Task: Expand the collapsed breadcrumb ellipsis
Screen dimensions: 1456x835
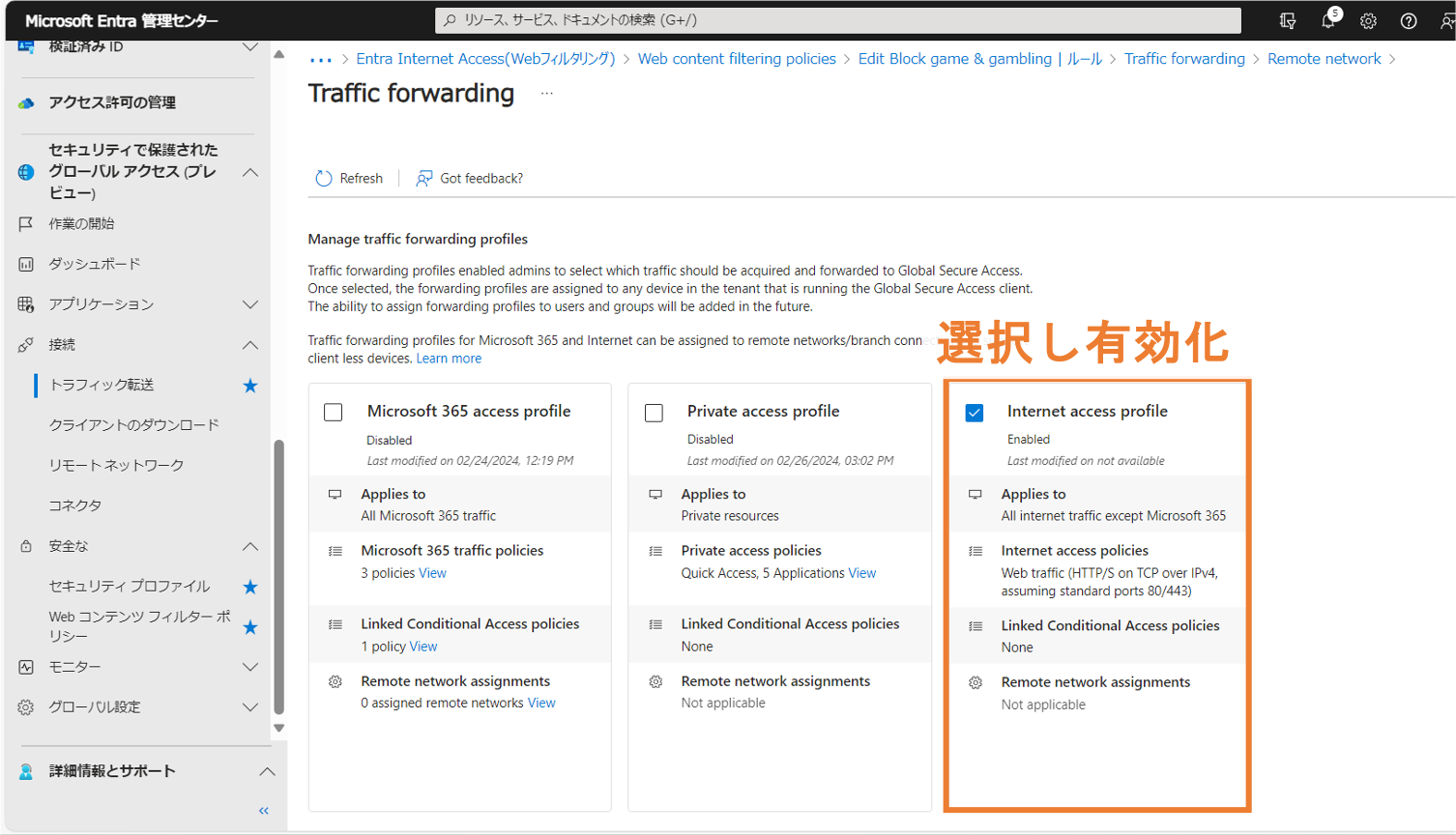Action: point(320,60)
